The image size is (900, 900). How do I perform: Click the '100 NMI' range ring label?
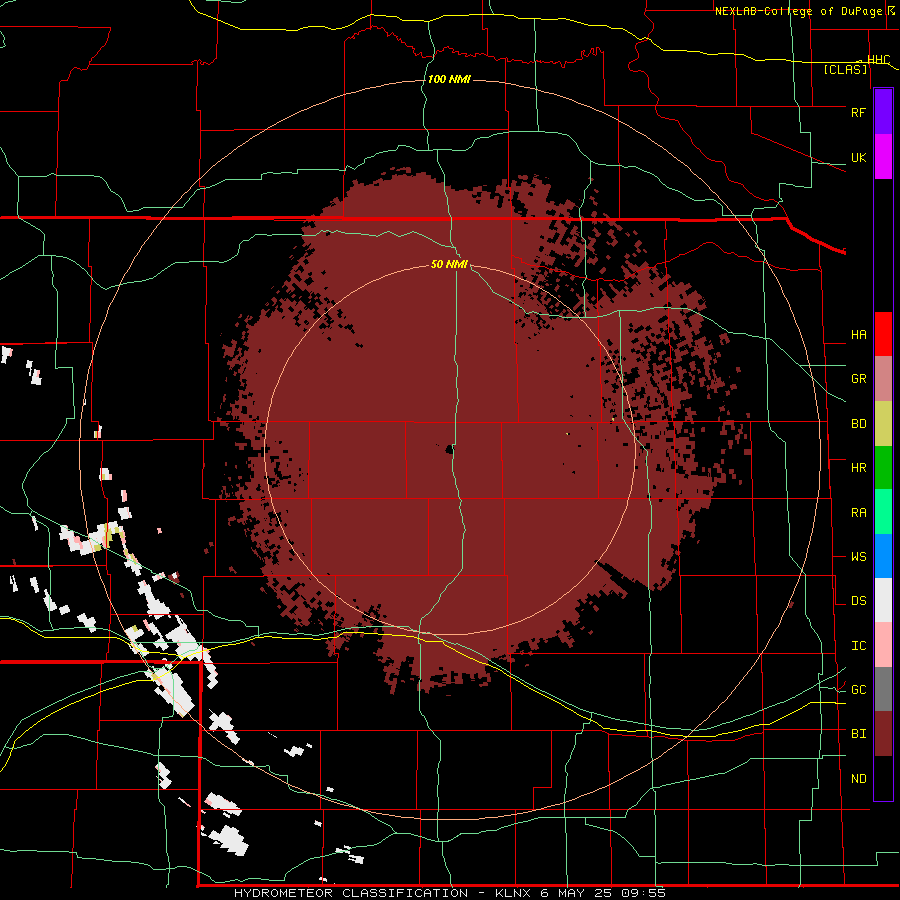pos(449,79)
